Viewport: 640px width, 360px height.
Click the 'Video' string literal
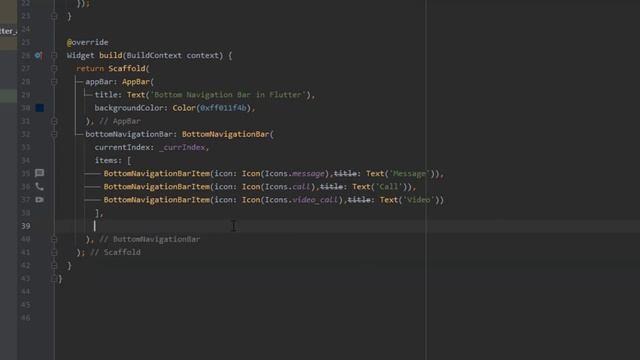pos(418,200)
